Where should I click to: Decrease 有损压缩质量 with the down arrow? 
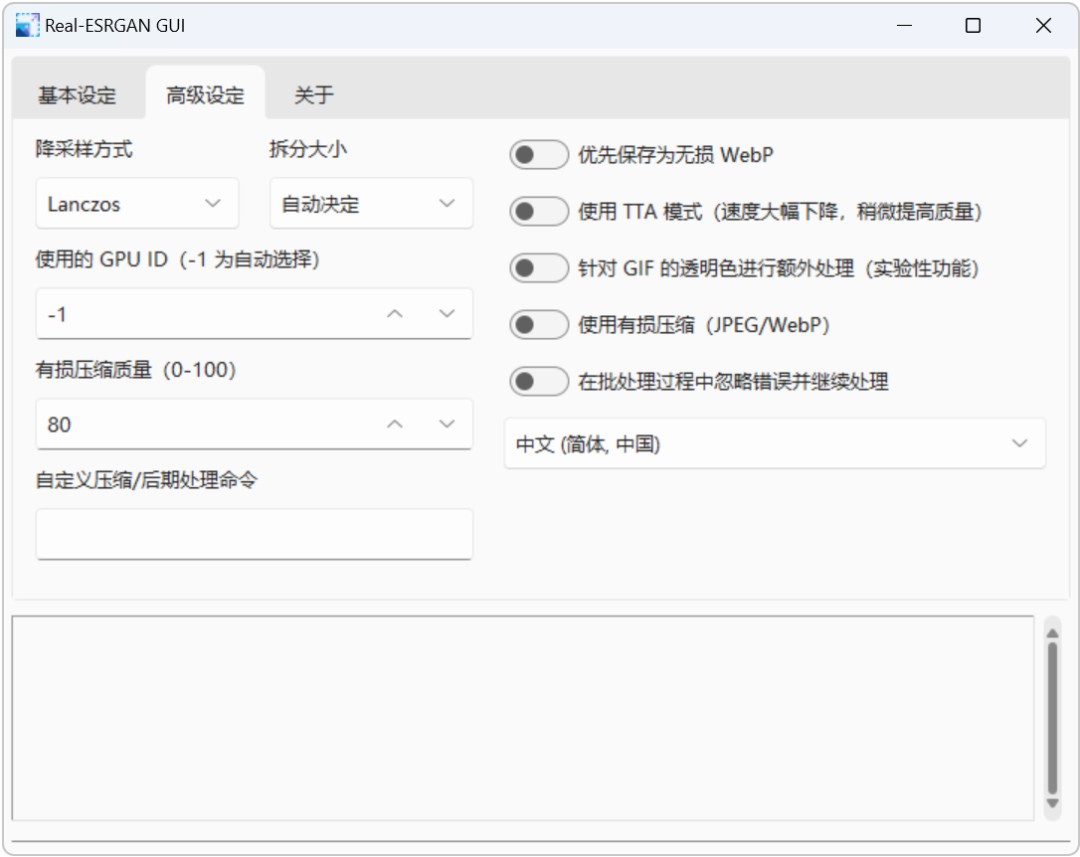pyautogui.click(x=447, y=424)
